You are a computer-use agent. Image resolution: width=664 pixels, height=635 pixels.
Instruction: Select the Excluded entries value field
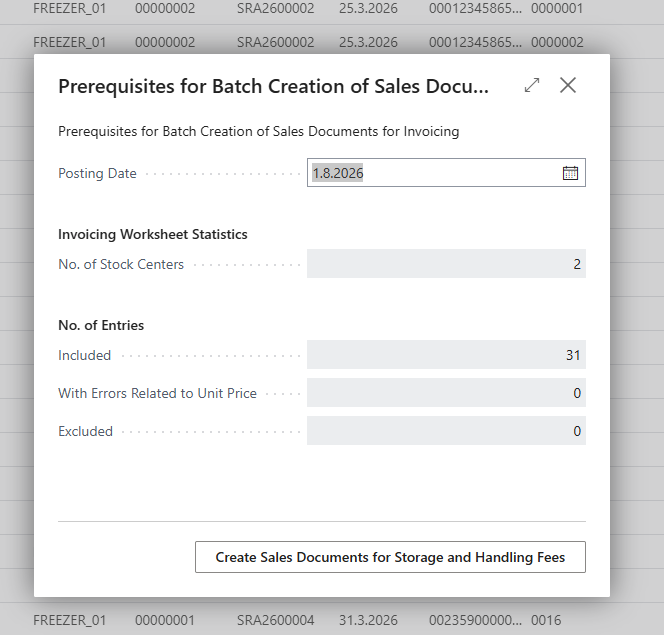coord(446,431)
